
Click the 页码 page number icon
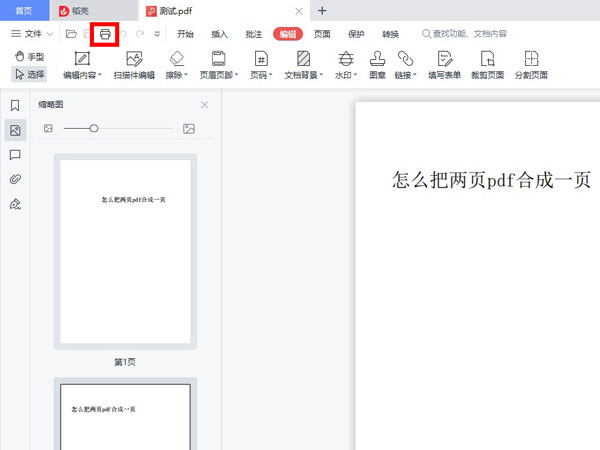261,59
